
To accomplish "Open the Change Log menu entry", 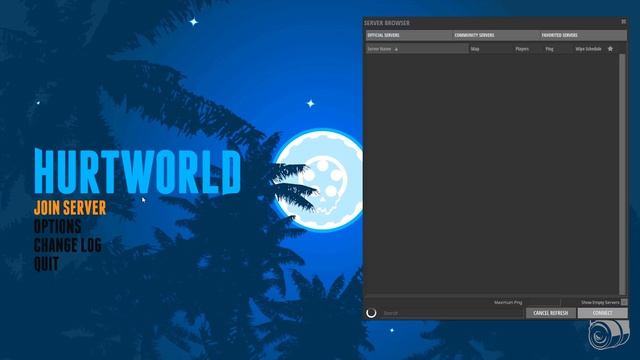I will pos(68,245).
